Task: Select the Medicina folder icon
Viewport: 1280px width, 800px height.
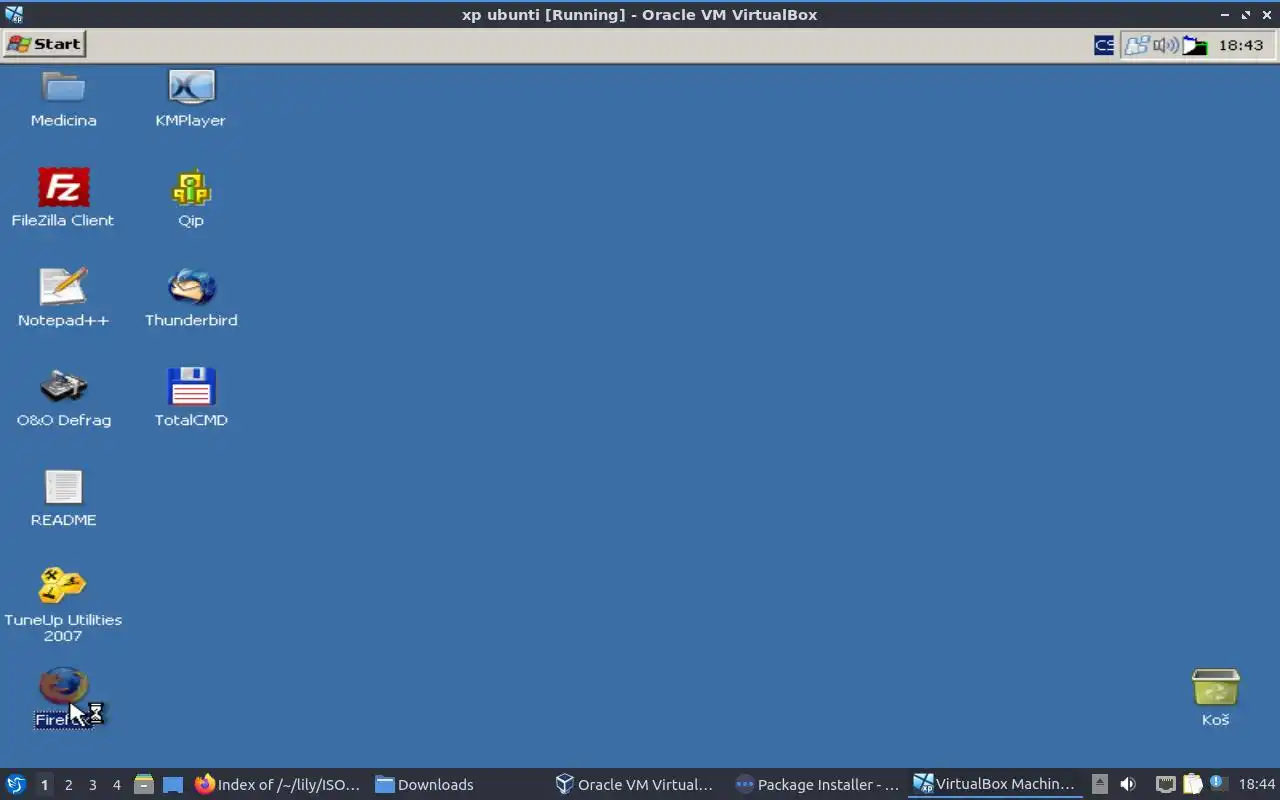Action: pyautogui.click(x=63, y=99)
